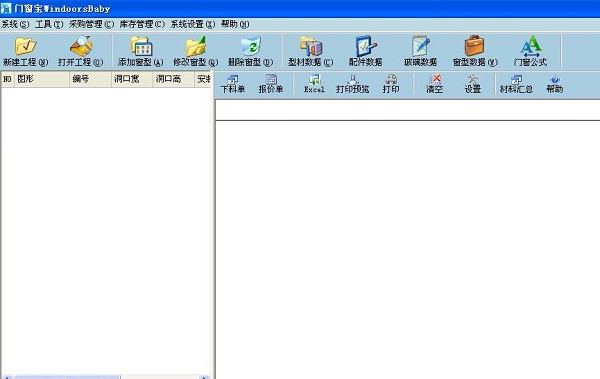Click the NO column header
Image resolution: width=600 pixels, height=379 pixels.
[x=8, y=79]
